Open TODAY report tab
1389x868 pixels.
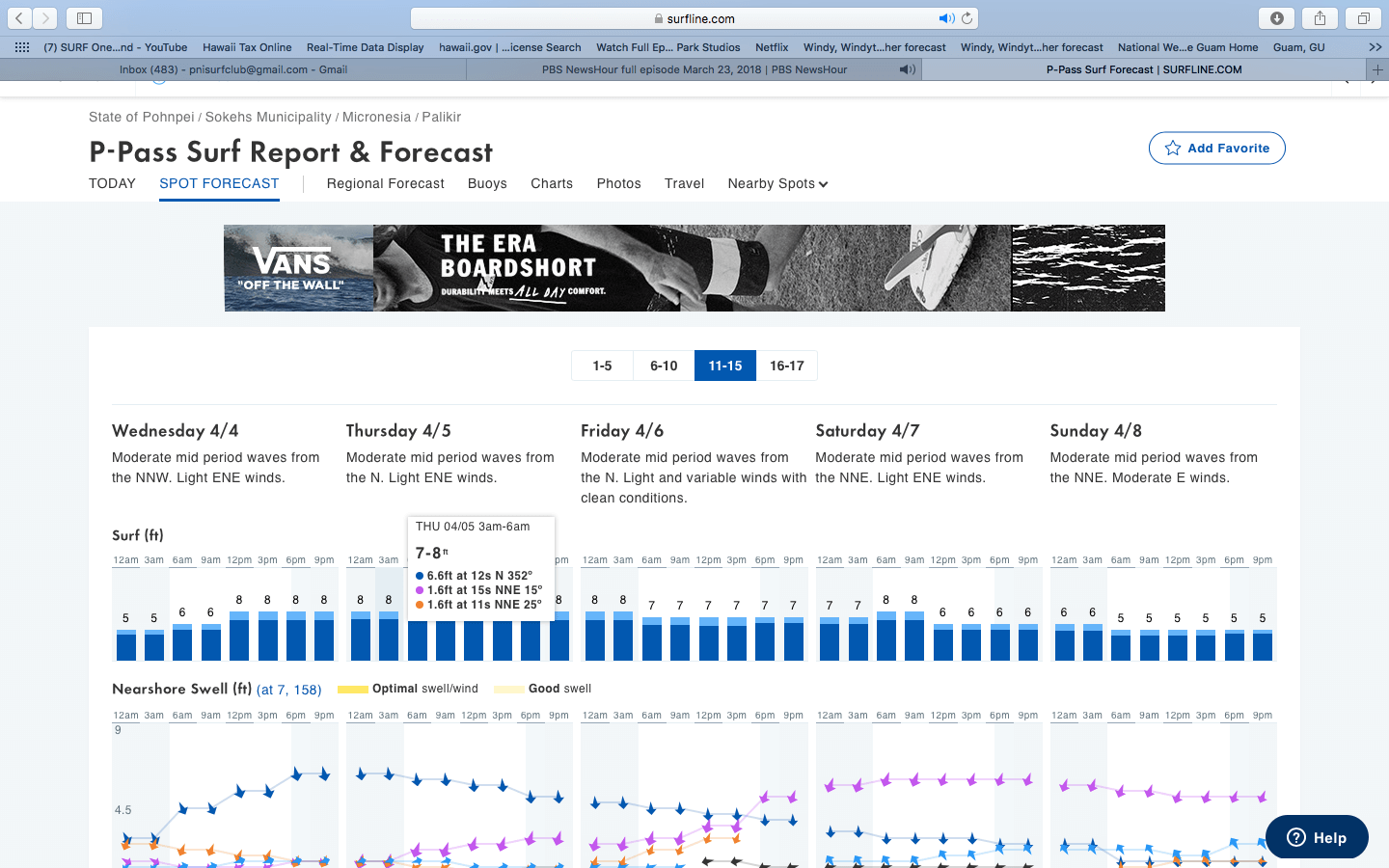(x=112, y=183)
